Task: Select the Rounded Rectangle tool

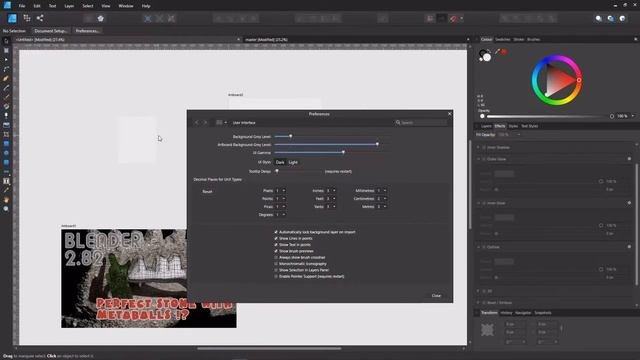Action: pos(6,162)
